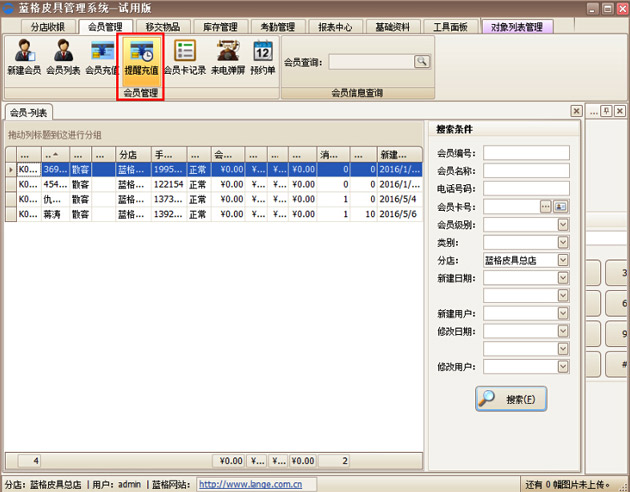This screenshot has height=492, width=630.
Task: Open the 类别 dropdown list
Action: 563,242
